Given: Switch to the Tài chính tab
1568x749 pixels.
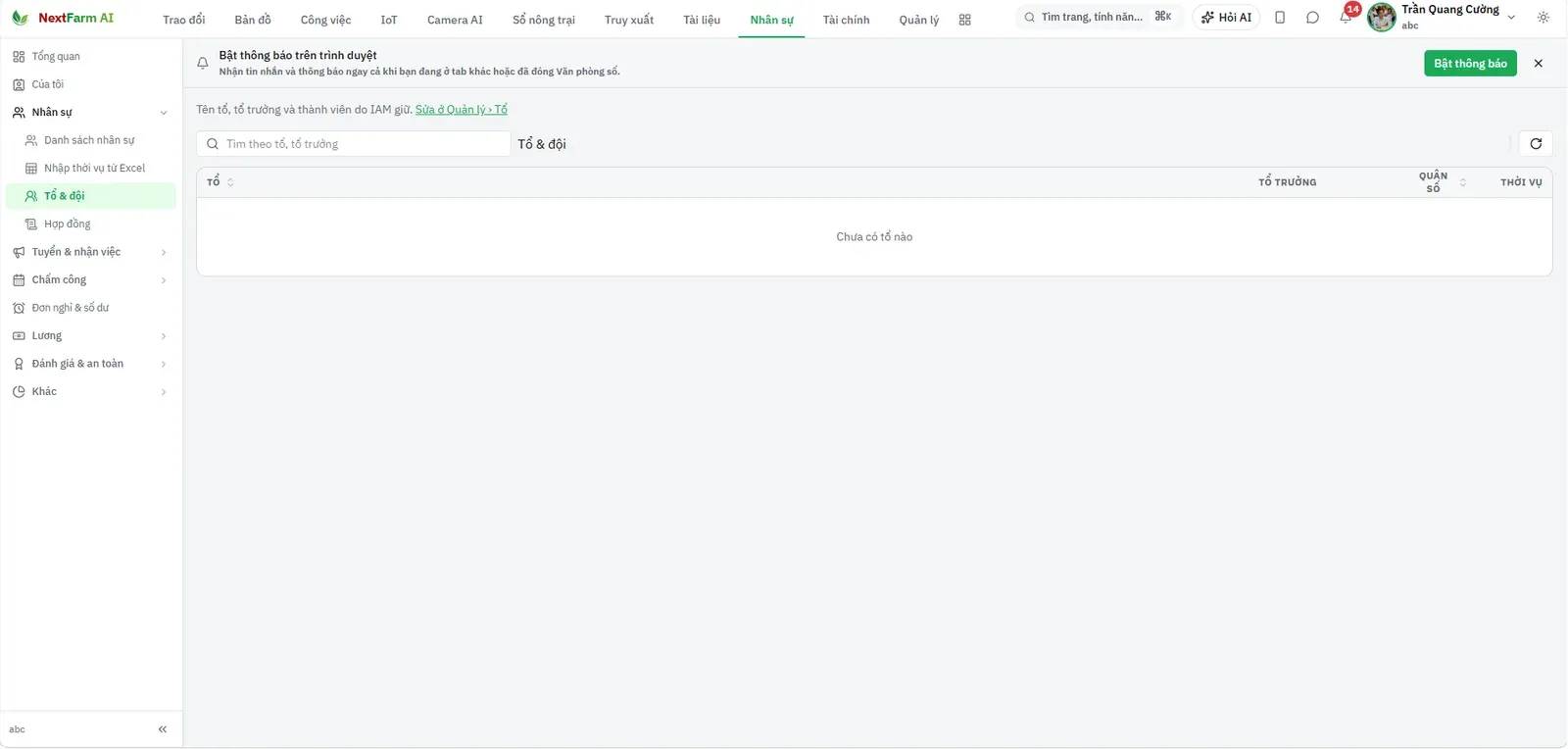Looking at the screenshot, I should (846, 20).
